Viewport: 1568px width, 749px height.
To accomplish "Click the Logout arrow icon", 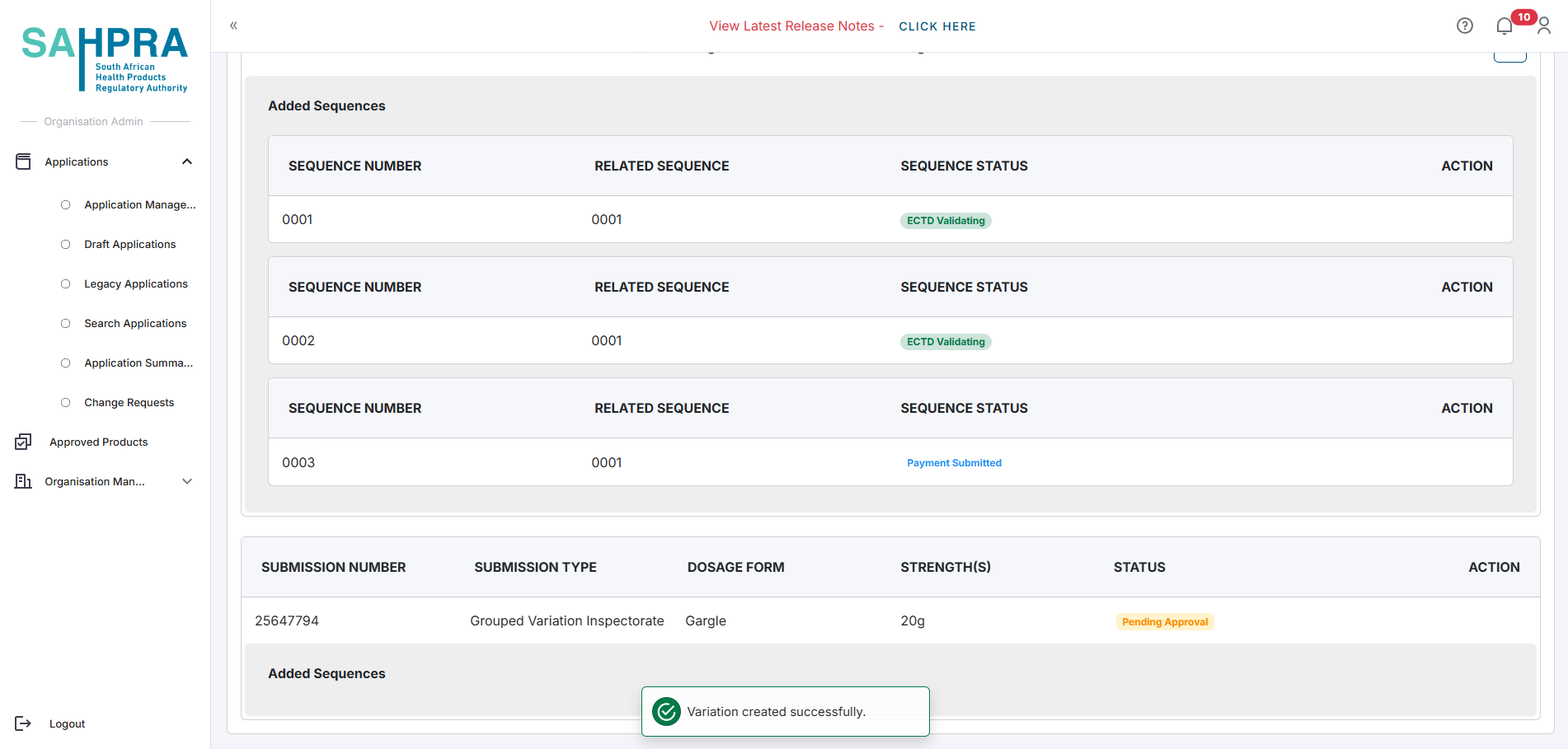I will [23, 723].
